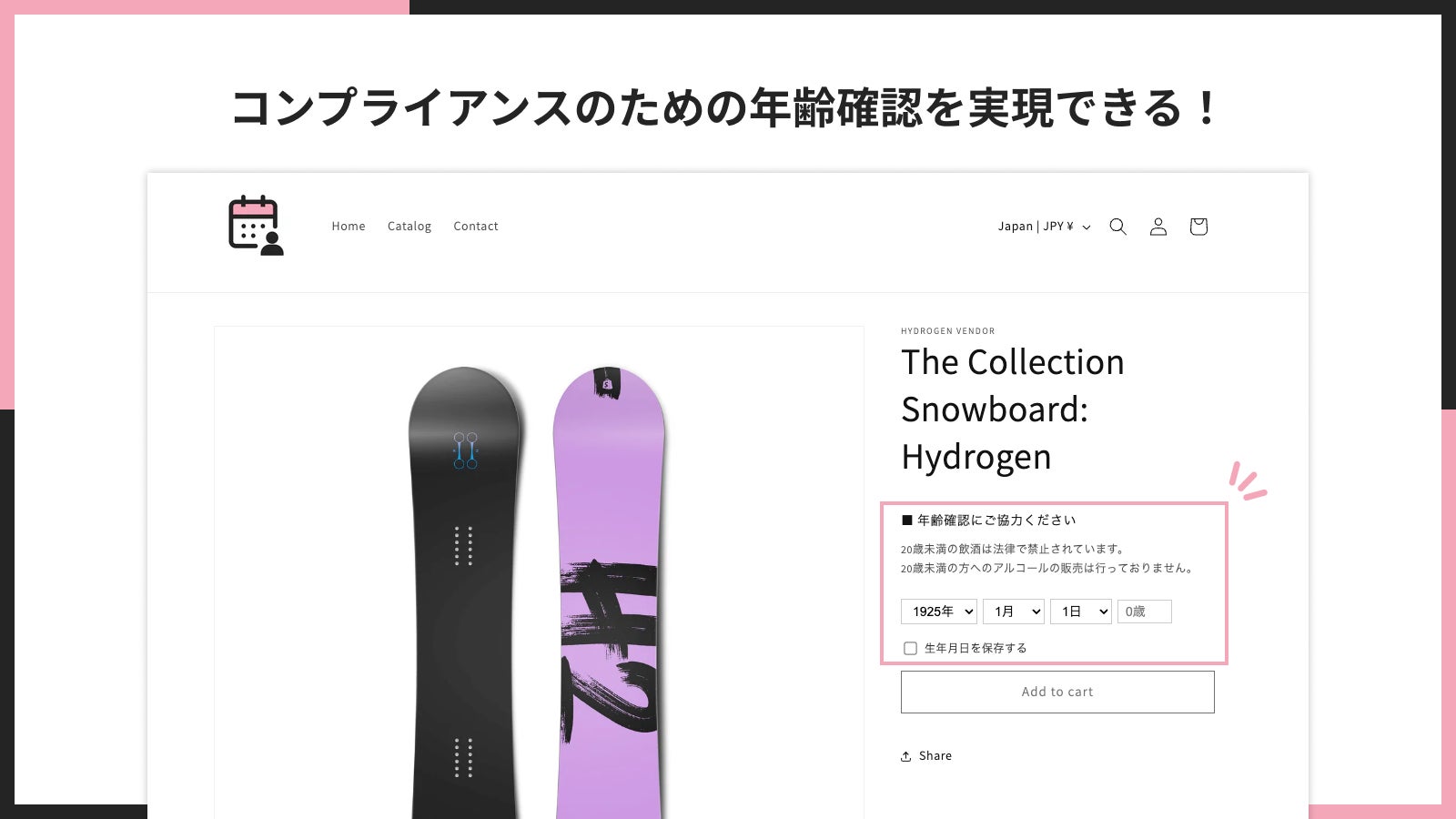Image resolution: width=1456 pixels, height=819 pixels.
Task: Open the Catalog menu item
Action: coord(409,227)
